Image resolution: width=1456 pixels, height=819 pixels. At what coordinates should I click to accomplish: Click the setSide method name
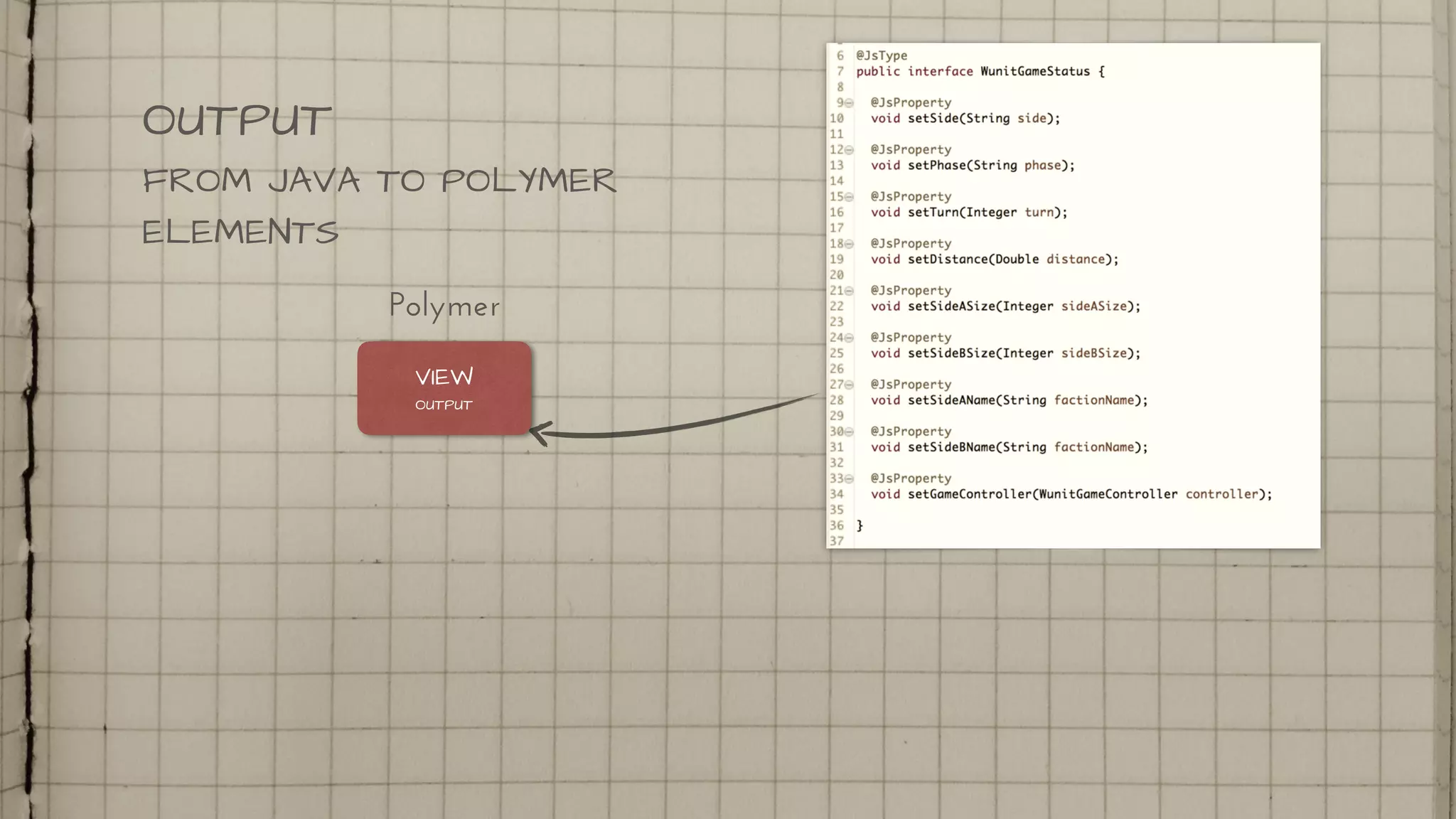click(x=933, y=118)
